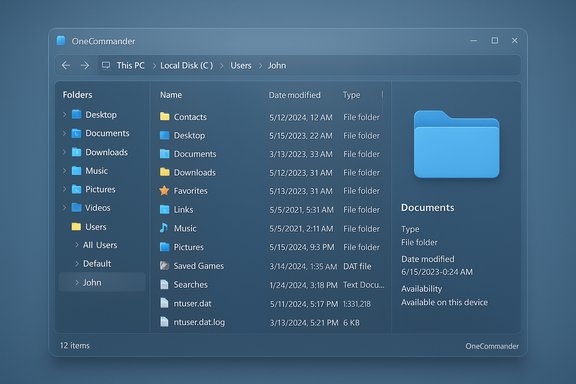
Task: Click the Searches document icon
Action: [164, 284]
